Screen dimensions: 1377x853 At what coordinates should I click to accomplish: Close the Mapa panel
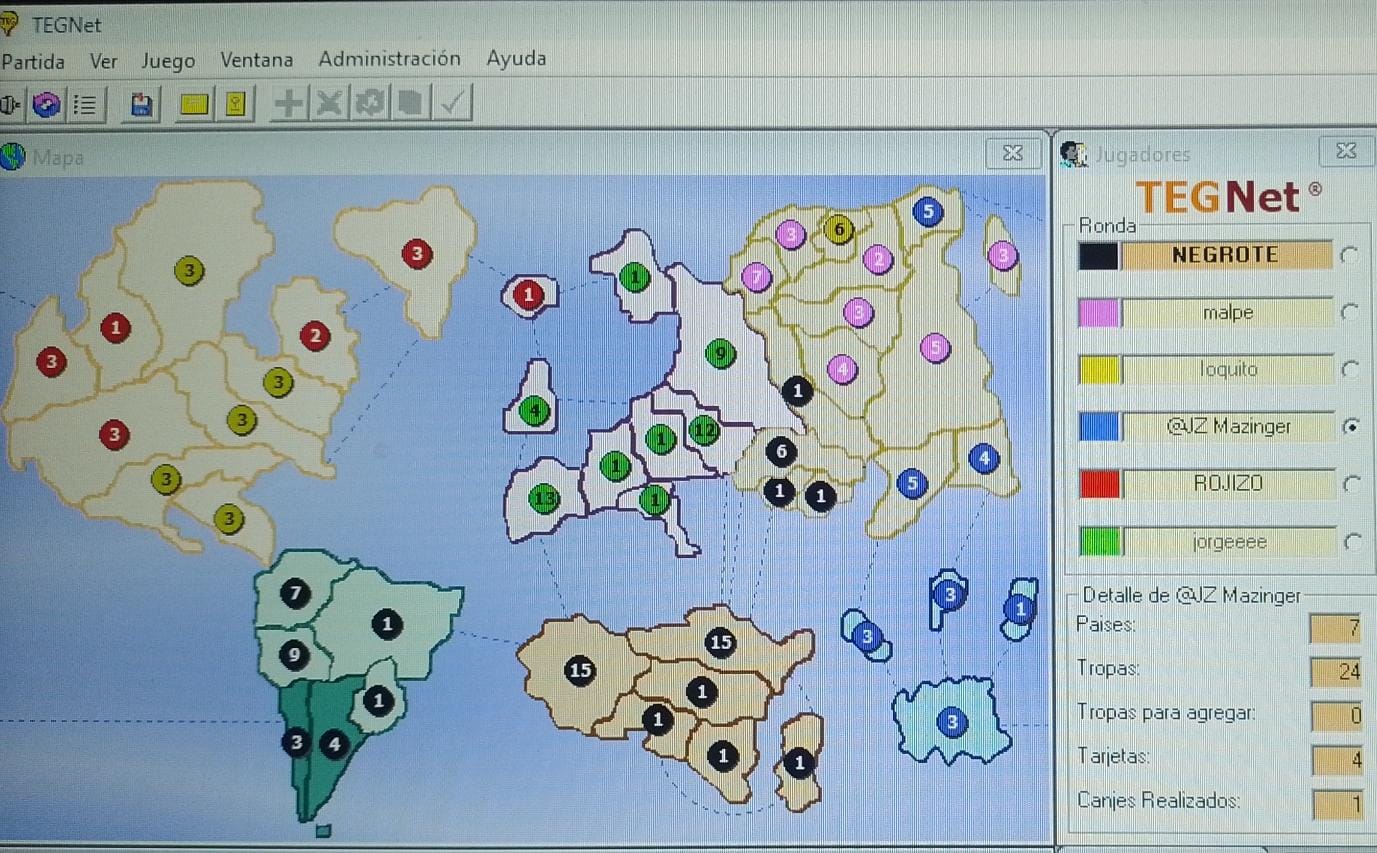1012,152
